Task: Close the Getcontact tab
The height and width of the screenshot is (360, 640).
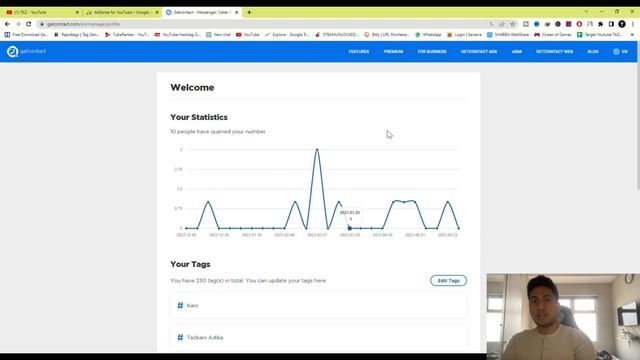Action: [x=236, y=13]
